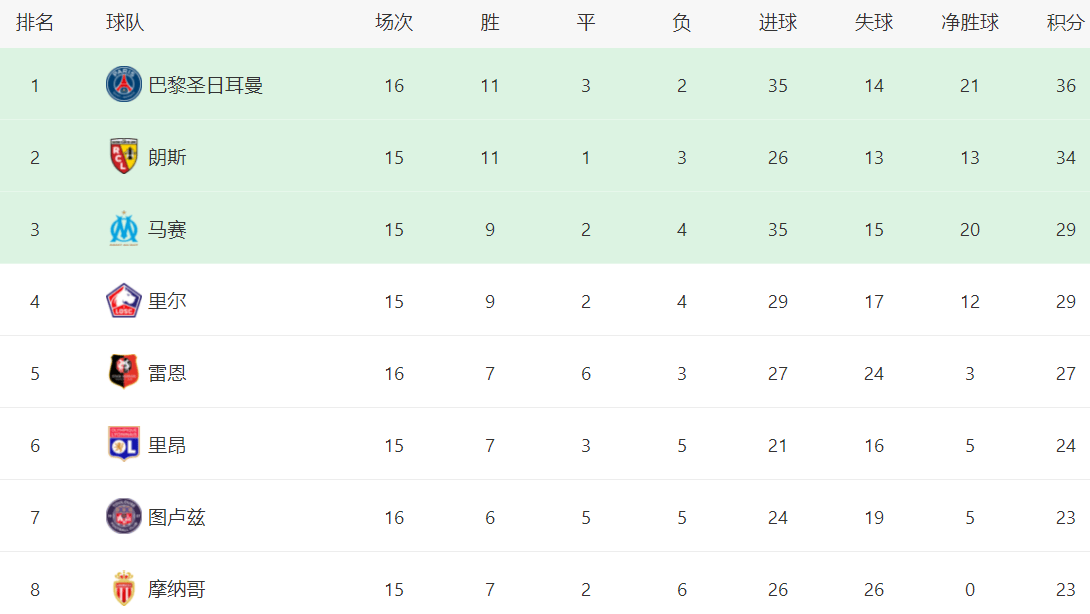
Task: Select the 马赛 team name
Action: click(x=167, y=229)
